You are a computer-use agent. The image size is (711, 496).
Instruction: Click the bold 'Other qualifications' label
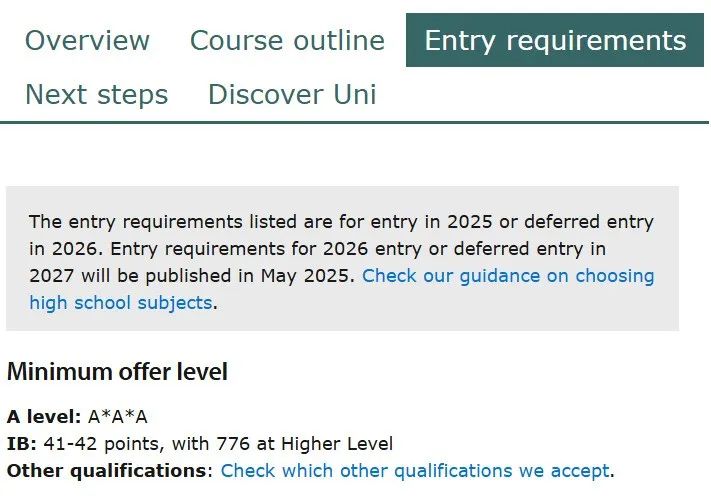pos(107,471)
